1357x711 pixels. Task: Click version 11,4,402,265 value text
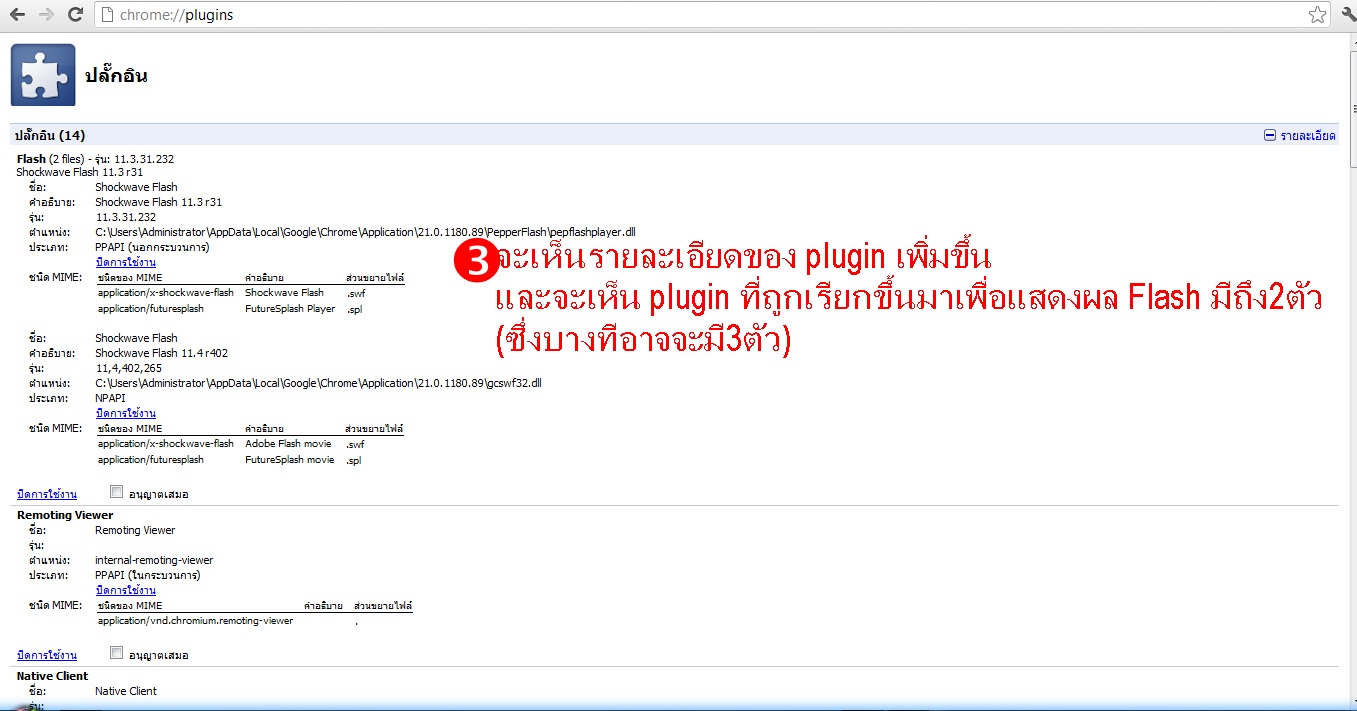tap(128, 368)
